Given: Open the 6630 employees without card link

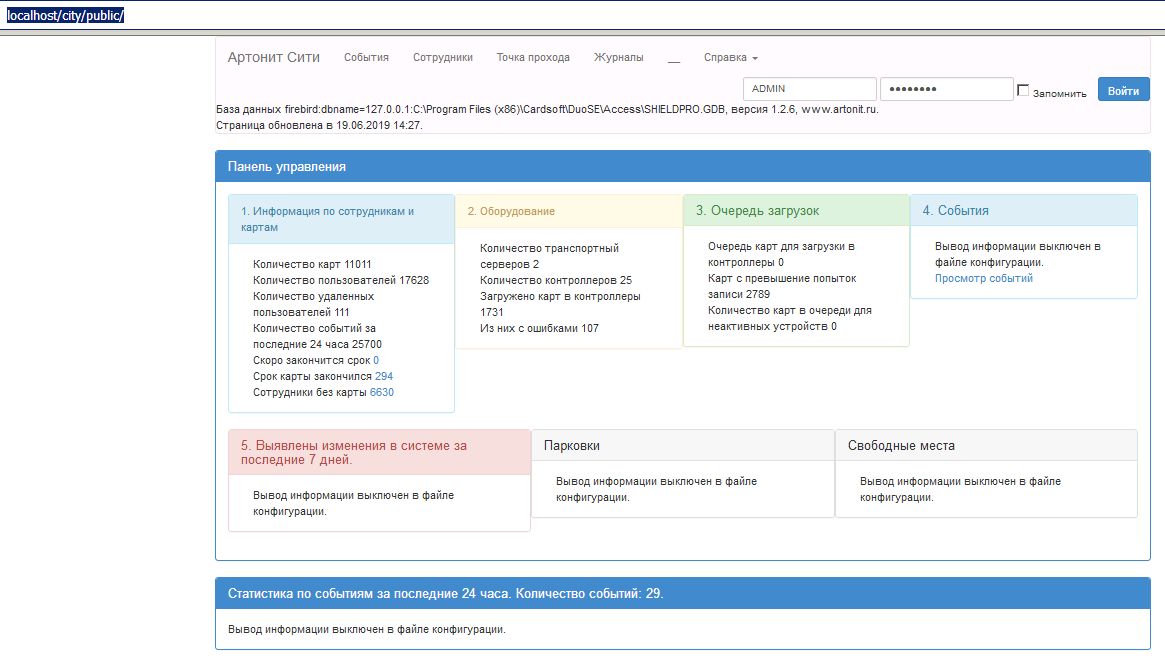Looking at the screenshot, I should (382, 393).
